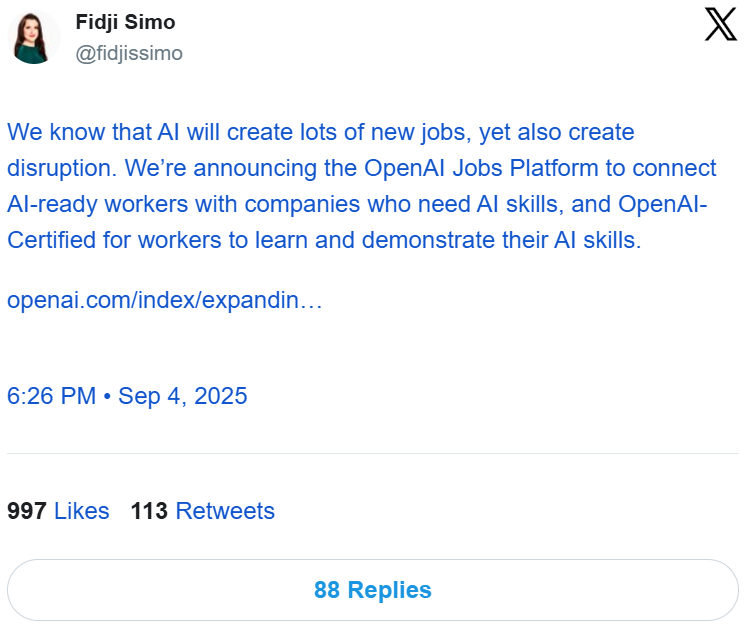
Task: Open the openai.com/index/expandin… link
Action: (x=164, y=300)
